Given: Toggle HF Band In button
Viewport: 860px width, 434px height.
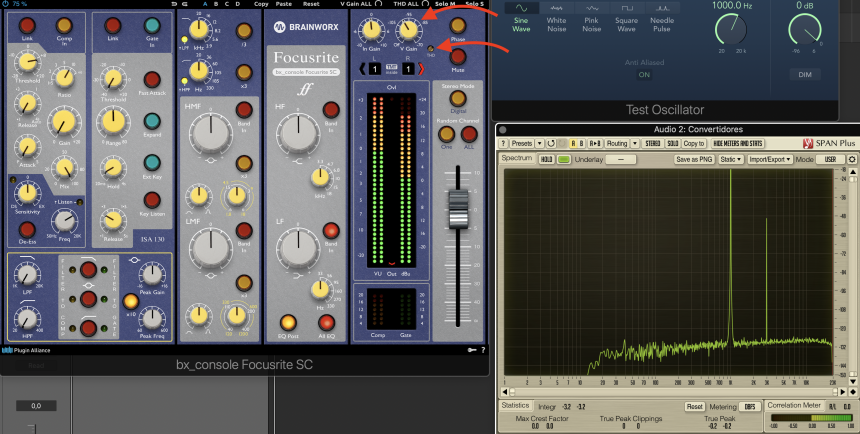Looking at the screenshot, I should coord(331,110).
